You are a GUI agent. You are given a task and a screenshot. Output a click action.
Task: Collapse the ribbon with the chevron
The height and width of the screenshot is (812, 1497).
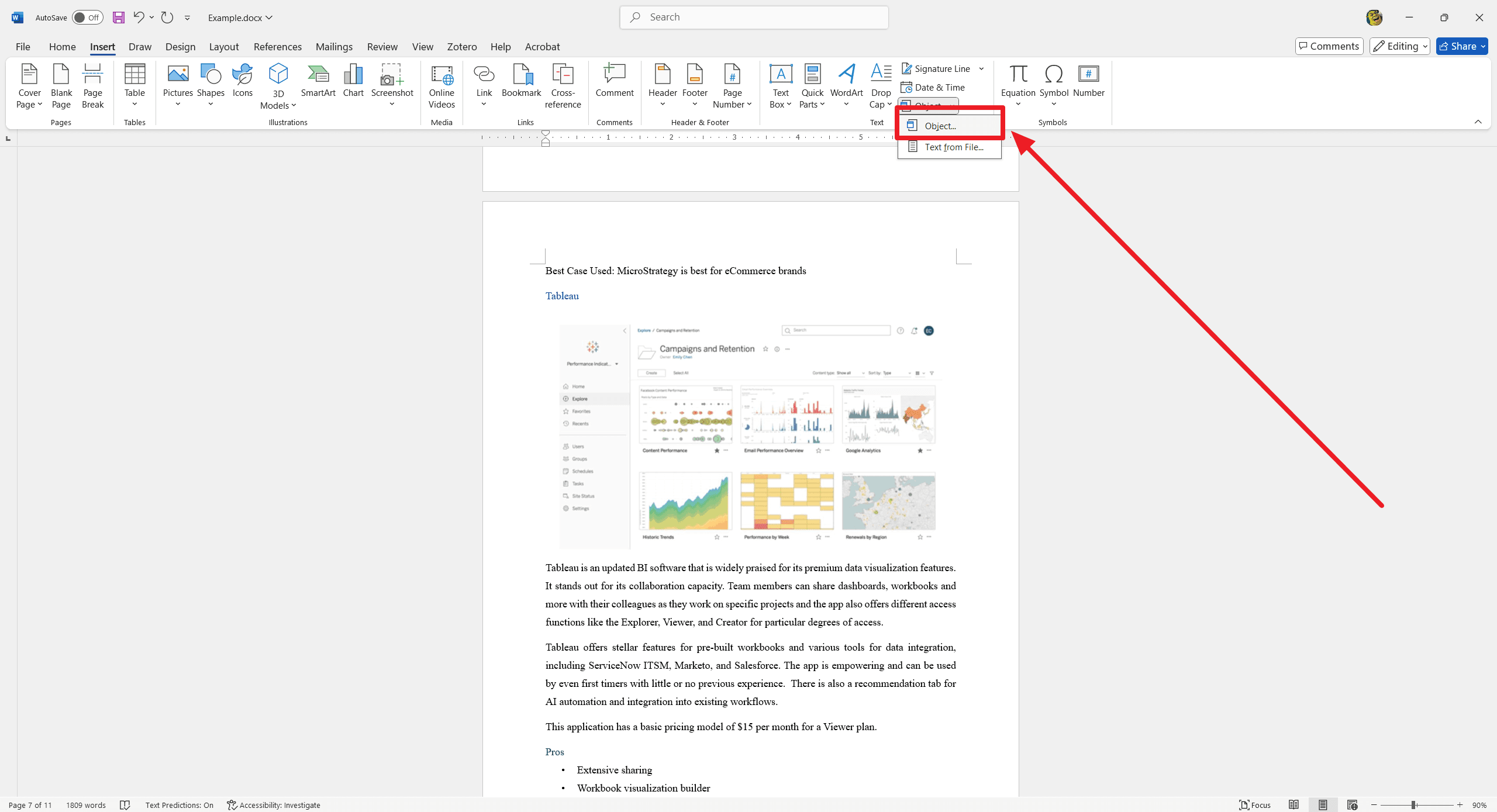(x=1478, y=122)
